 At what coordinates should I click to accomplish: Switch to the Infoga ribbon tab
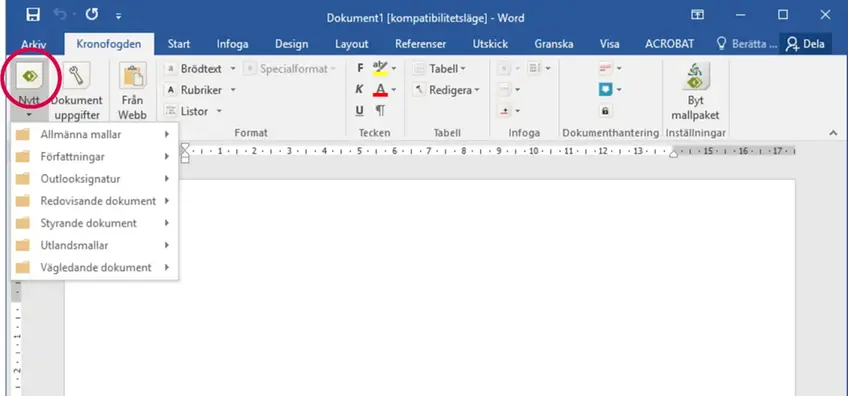pyautogui.click(x=233, y=44)
